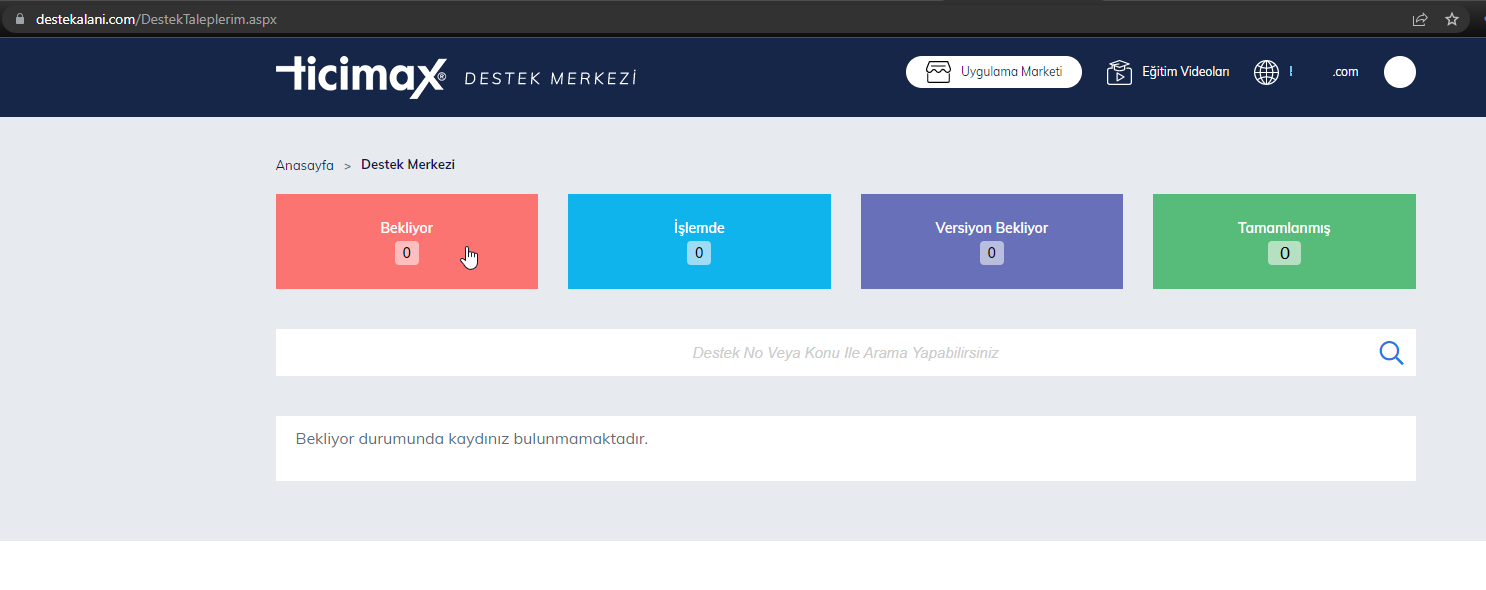Click the destekalani.com URL in address bar
The width and height of the screenshot is (1486, 590).
tap(156, 19)
